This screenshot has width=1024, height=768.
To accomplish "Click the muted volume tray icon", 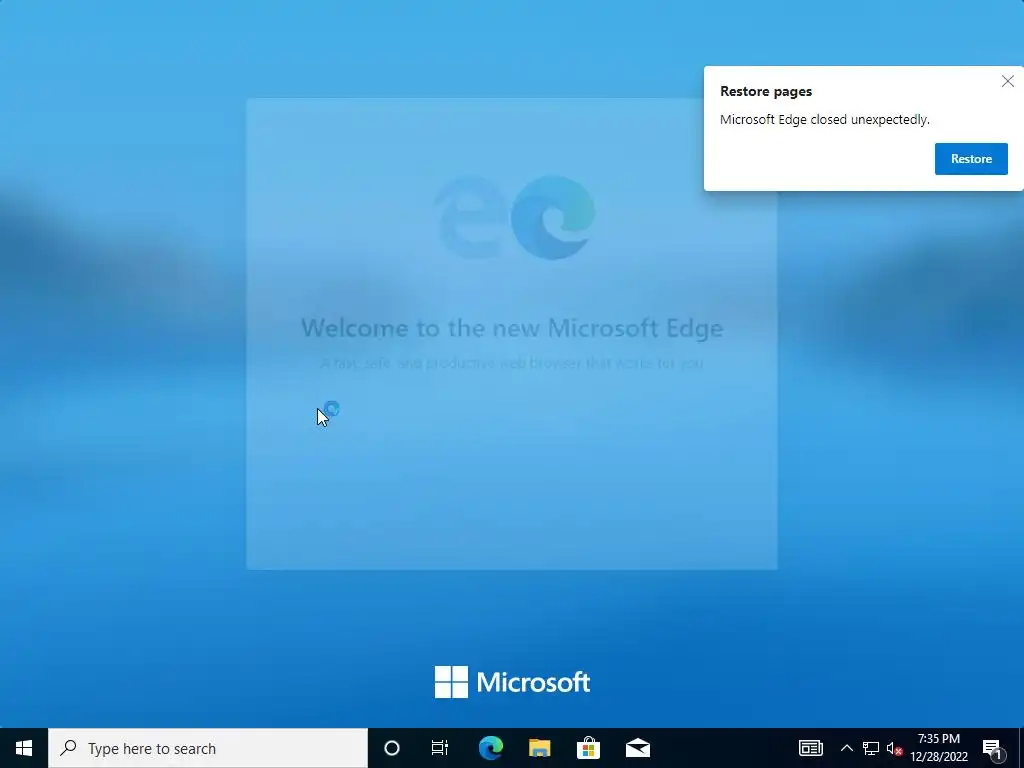I will (x=894, y=748).
